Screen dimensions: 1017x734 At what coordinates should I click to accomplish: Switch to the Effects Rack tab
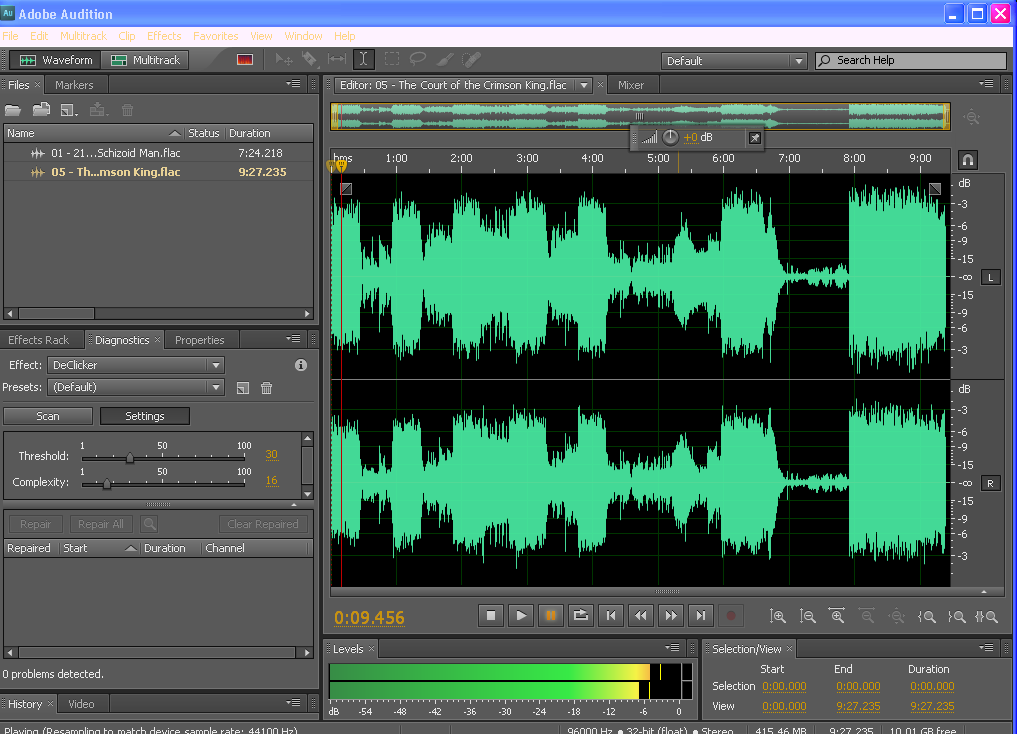[38, 340]
